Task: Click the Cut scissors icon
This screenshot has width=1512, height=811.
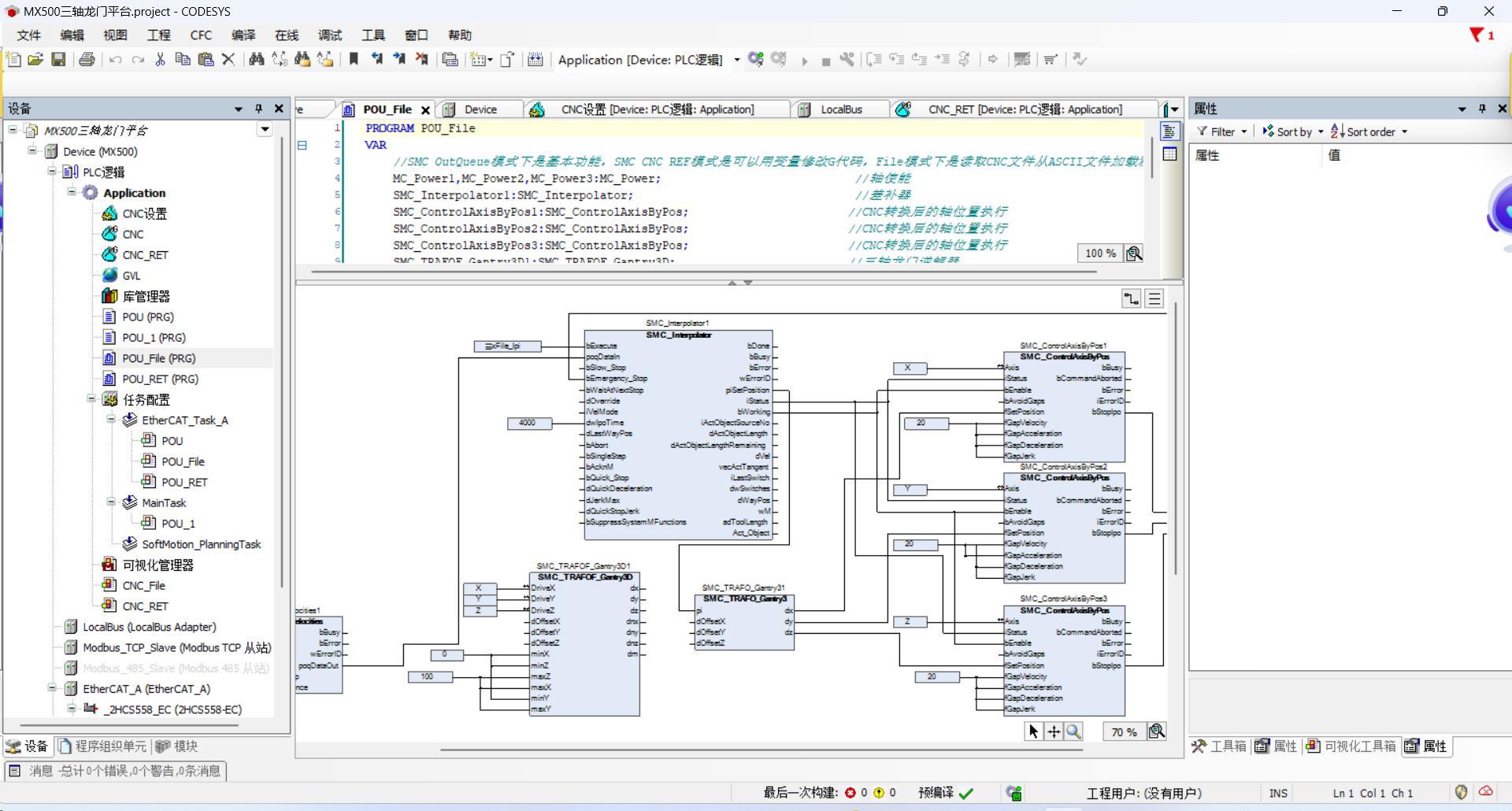Action: [x=160, y=60]
